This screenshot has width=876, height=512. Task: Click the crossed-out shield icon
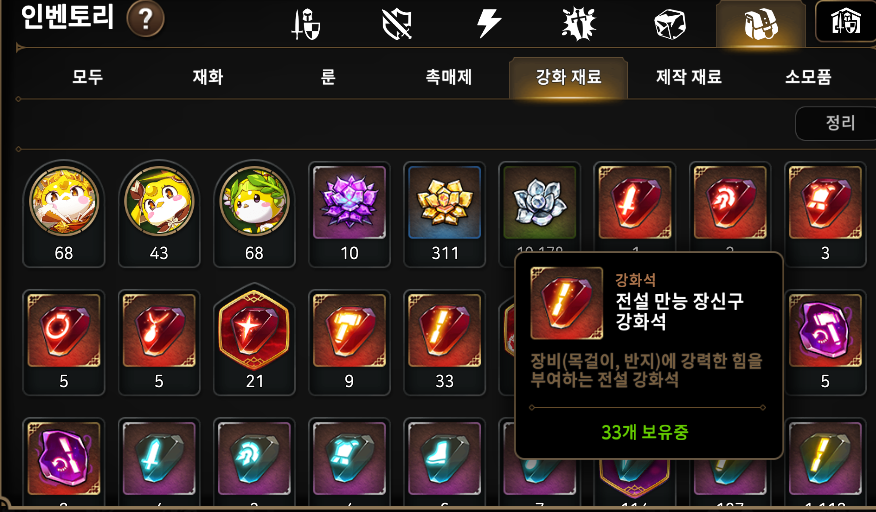click(x=397, y=24)
